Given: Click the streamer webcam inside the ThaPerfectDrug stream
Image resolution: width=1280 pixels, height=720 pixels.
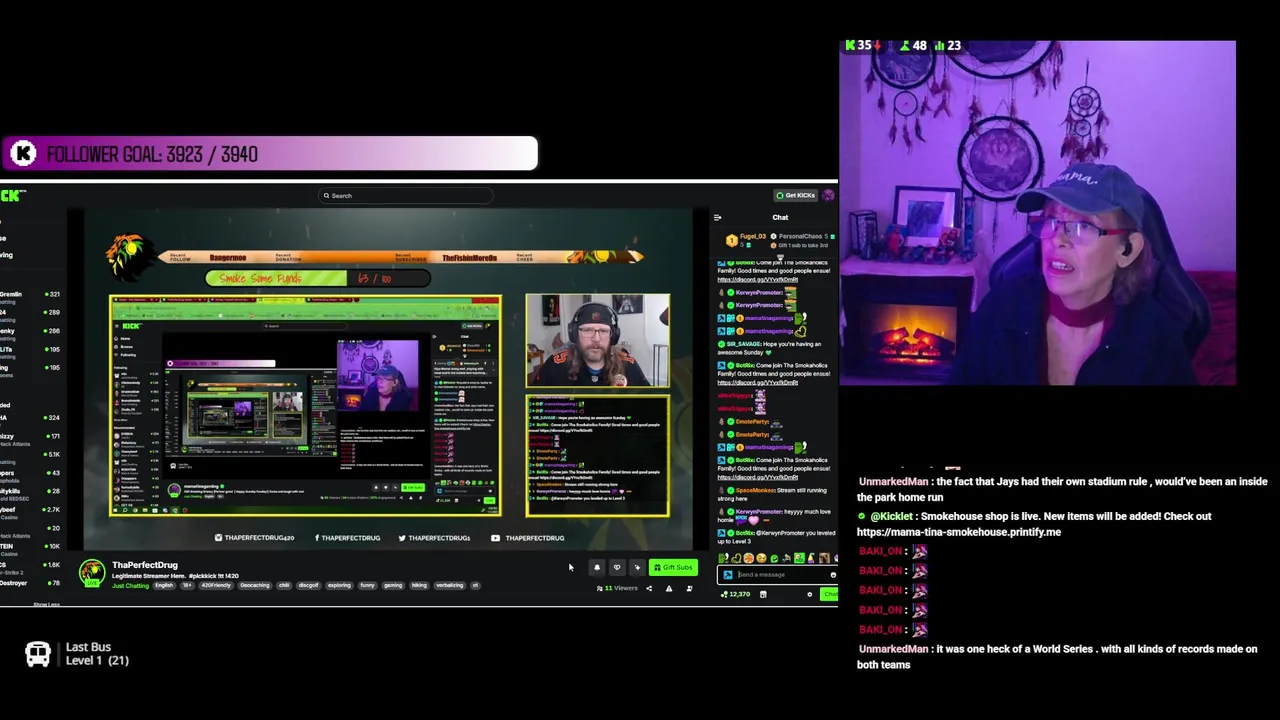Looking at the screenshot, I should pyautogui.click(x=598, y=340).
